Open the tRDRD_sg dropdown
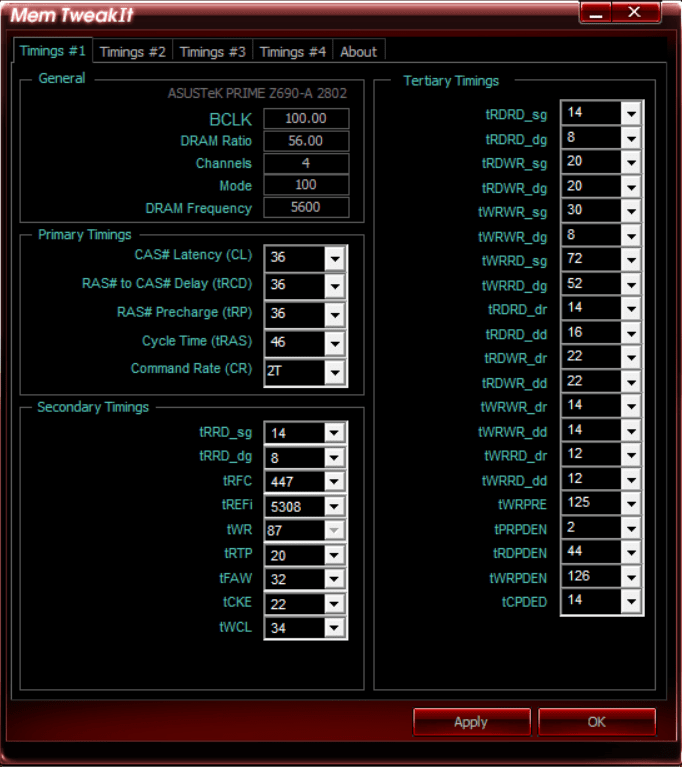The width and height of the screenshot is (682, 770). click(631, 114)
